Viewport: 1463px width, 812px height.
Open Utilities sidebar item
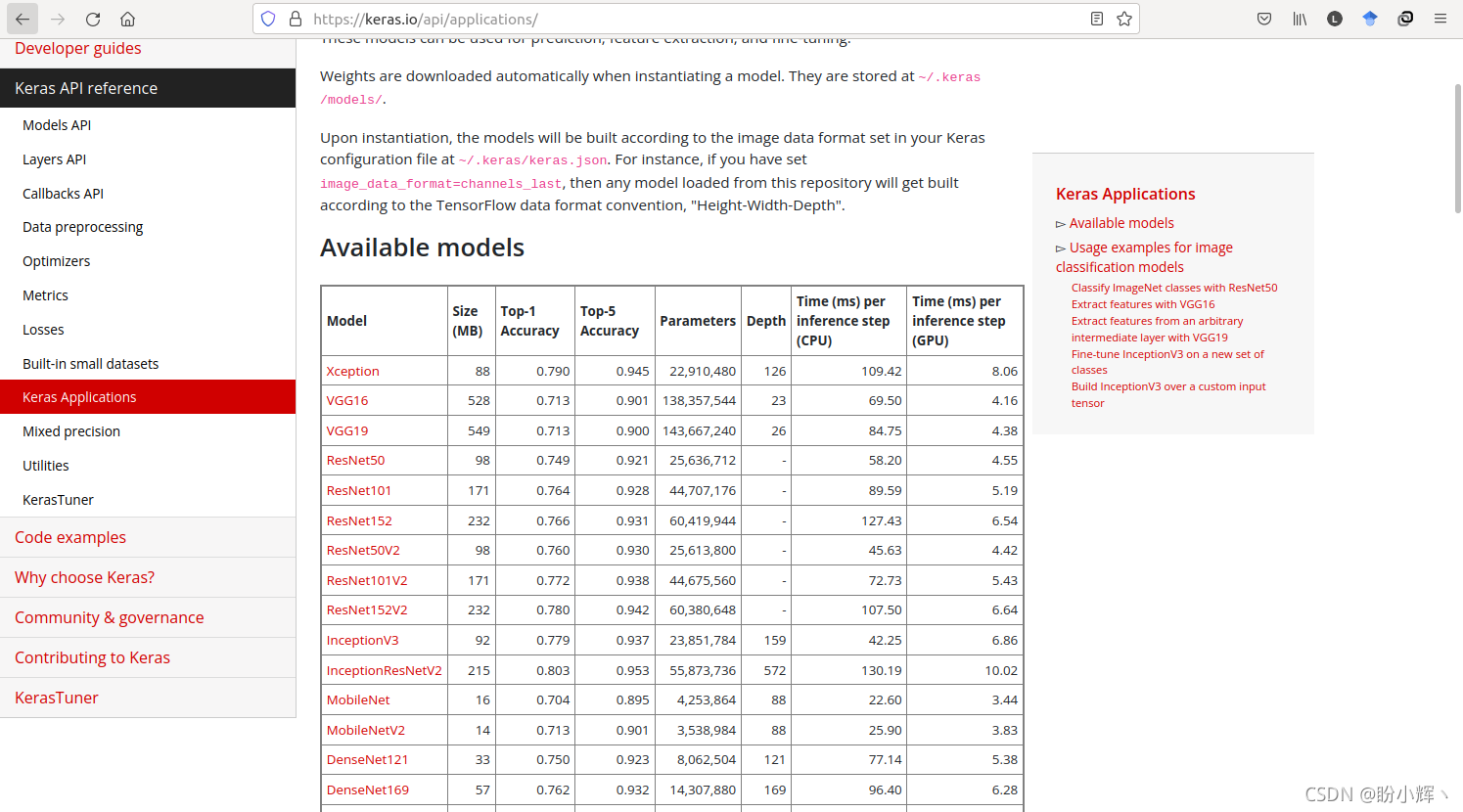pyautogui.click(x=46, y=466)
